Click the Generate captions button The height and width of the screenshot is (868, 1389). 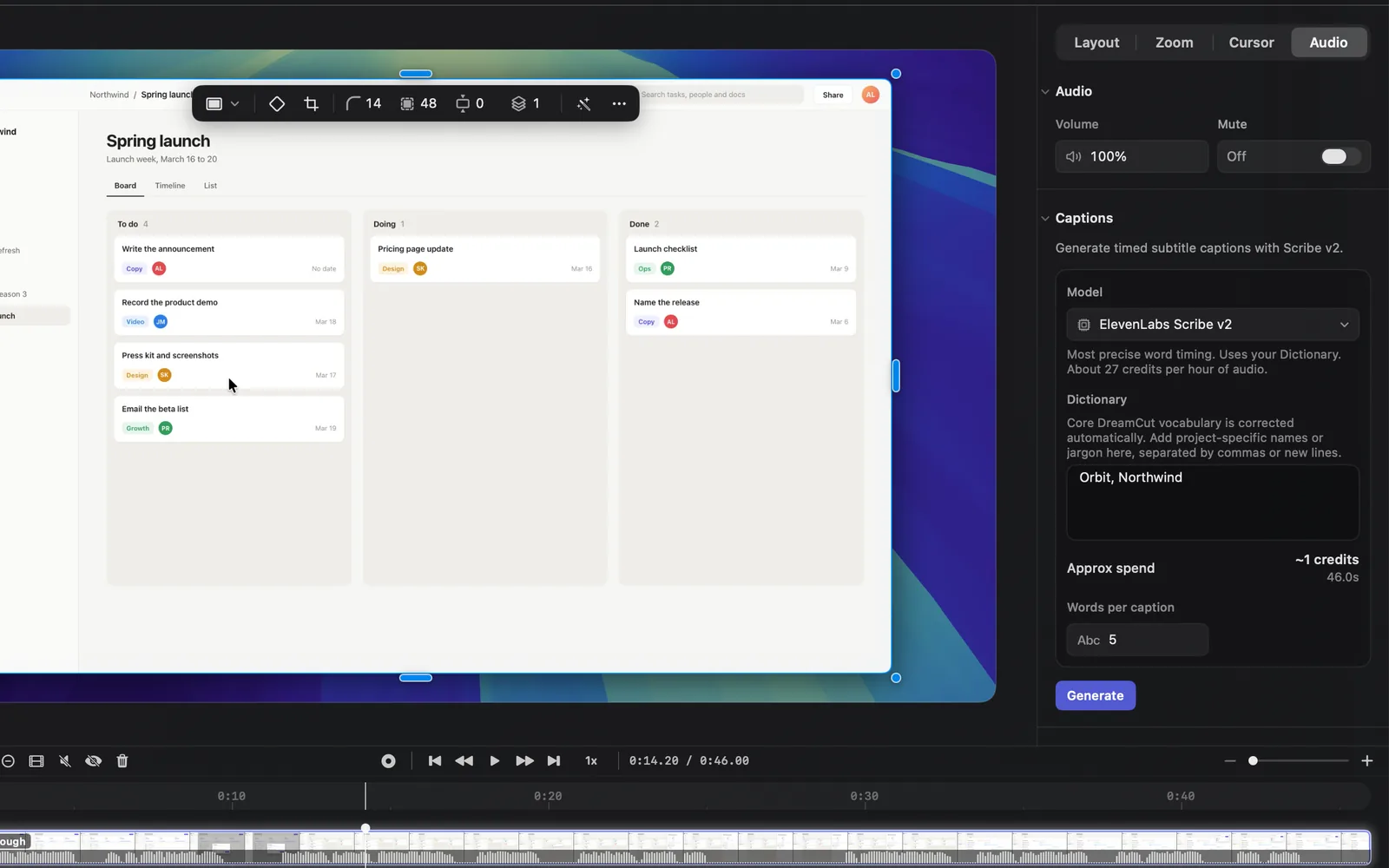[1095, 695]
